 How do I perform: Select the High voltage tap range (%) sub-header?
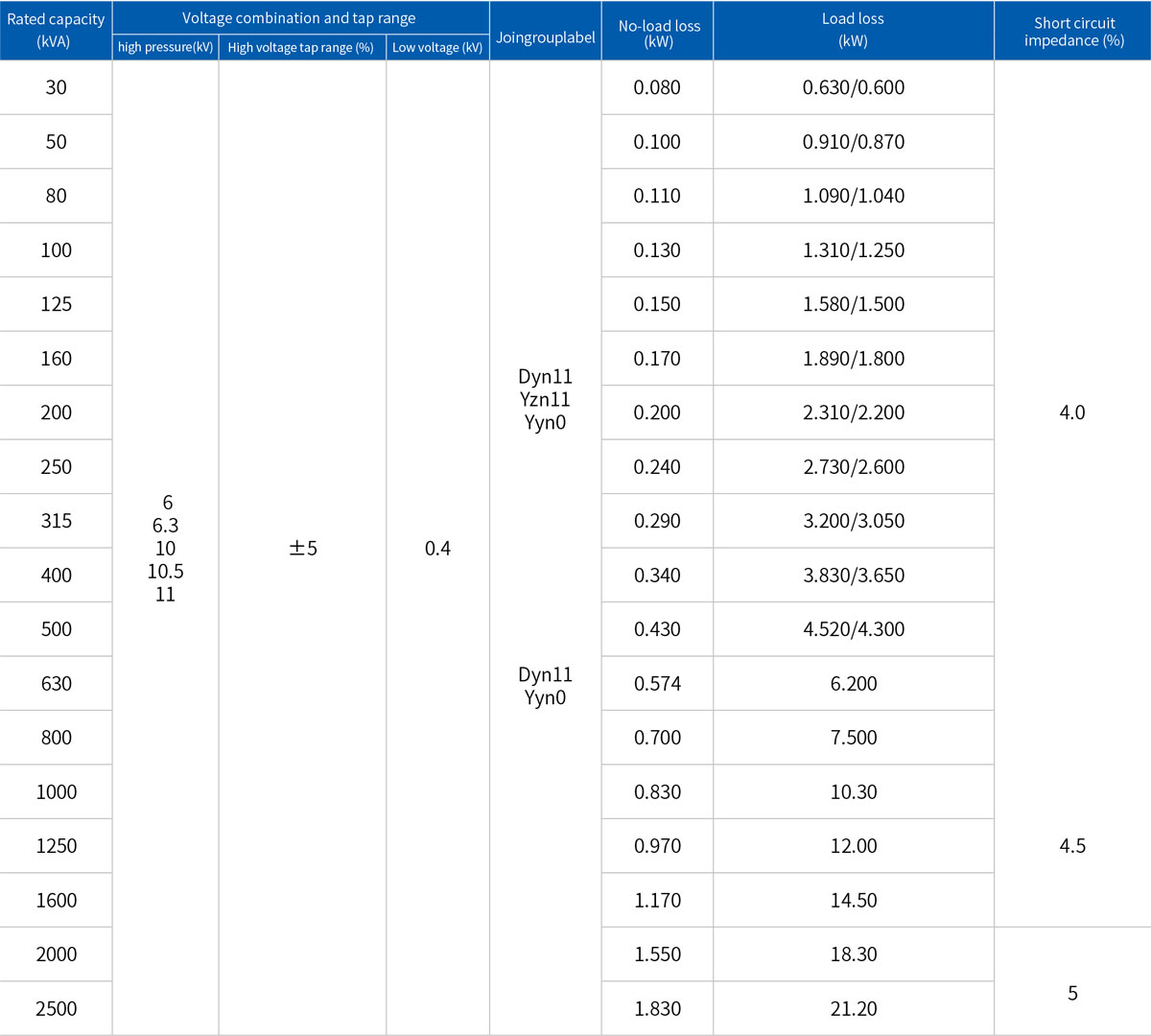point(301,47)
